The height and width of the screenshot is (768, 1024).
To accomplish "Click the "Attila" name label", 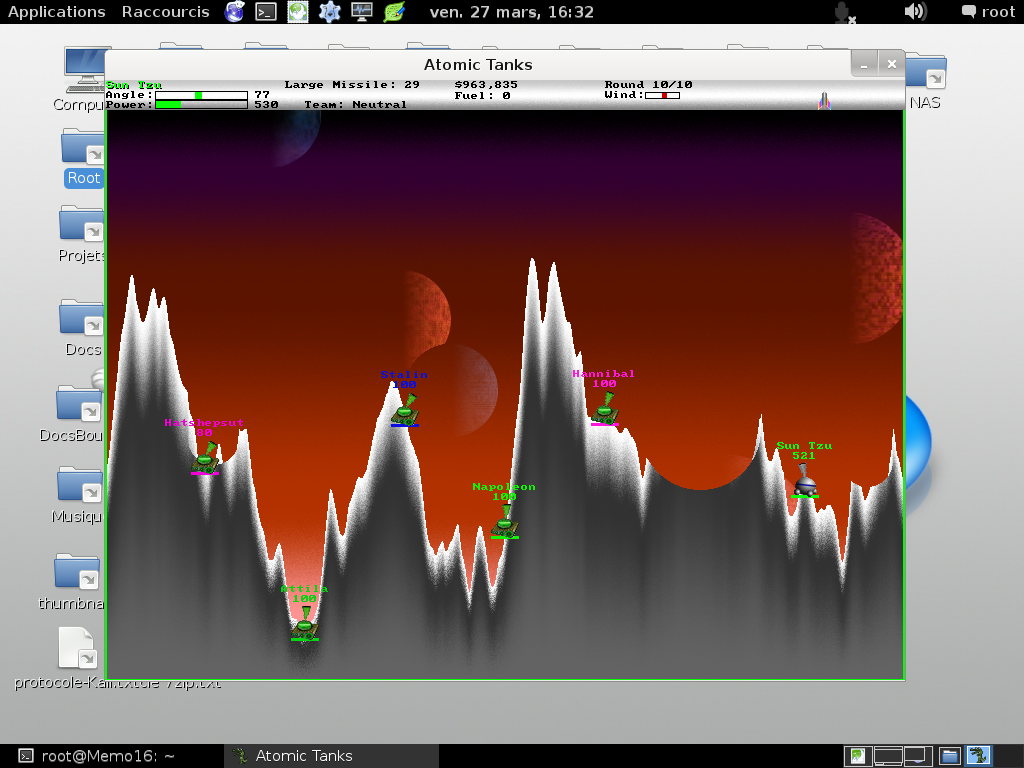I will tap(304, 589).
